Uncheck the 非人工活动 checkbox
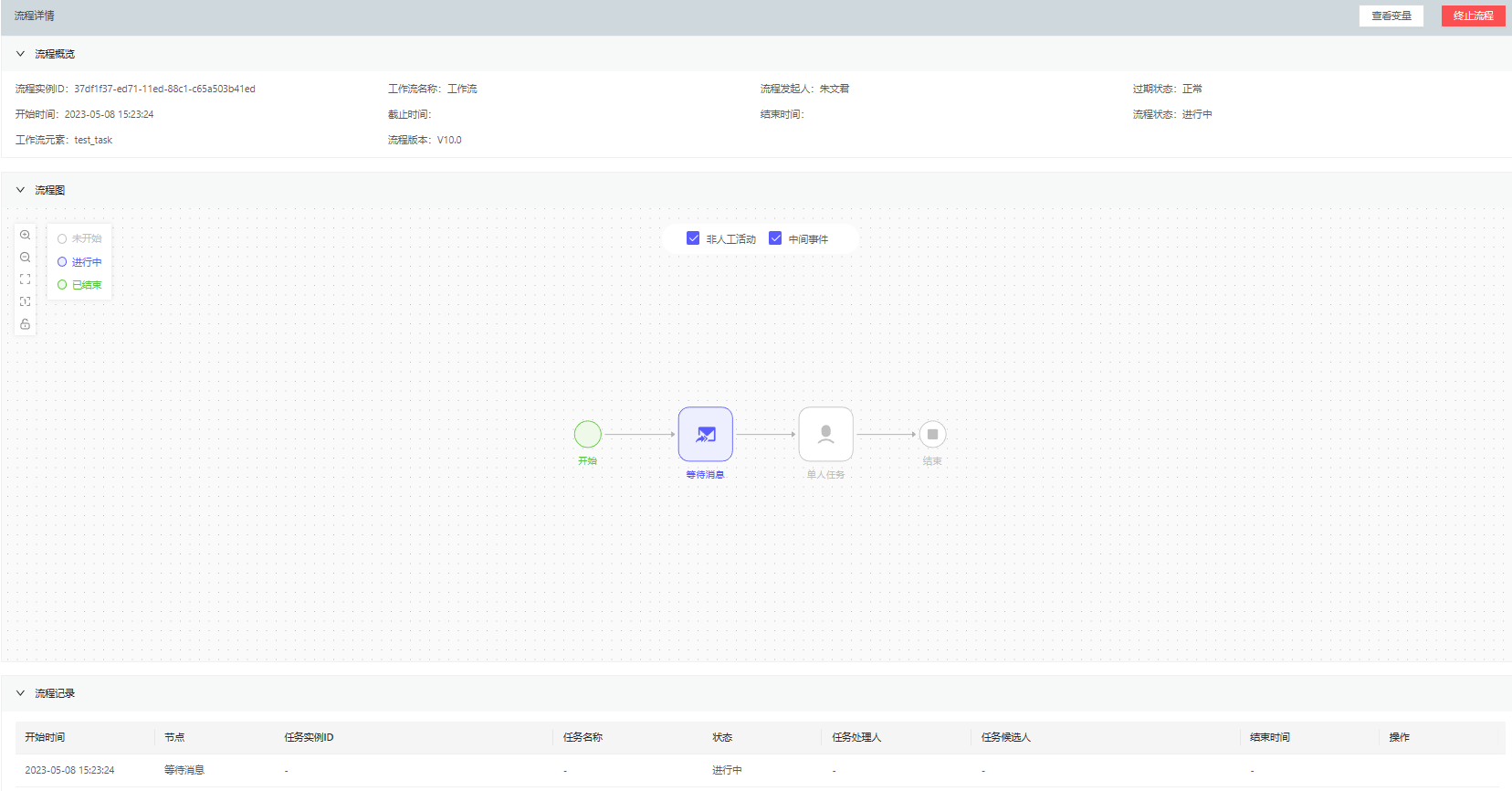Image resolution: width=1512 pixels, height=791 pixels. click(693, 238)
